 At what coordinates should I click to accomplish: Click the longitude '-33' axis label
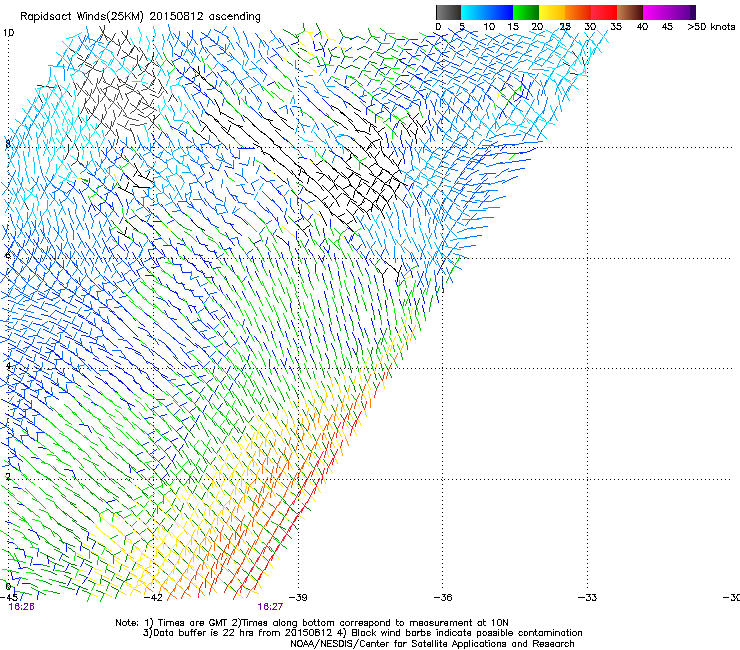coord(587,598)
